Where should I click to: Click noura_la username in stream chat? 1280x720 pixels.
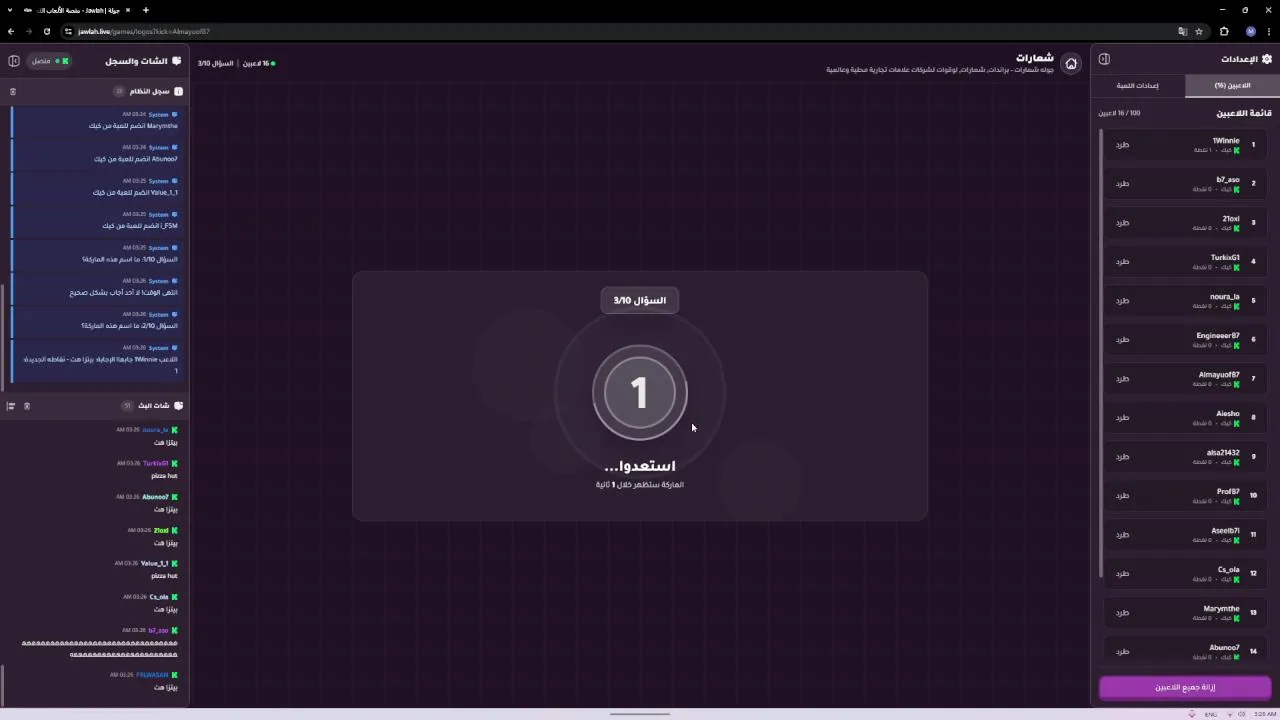pyautogui.click(x=156, y=430)
